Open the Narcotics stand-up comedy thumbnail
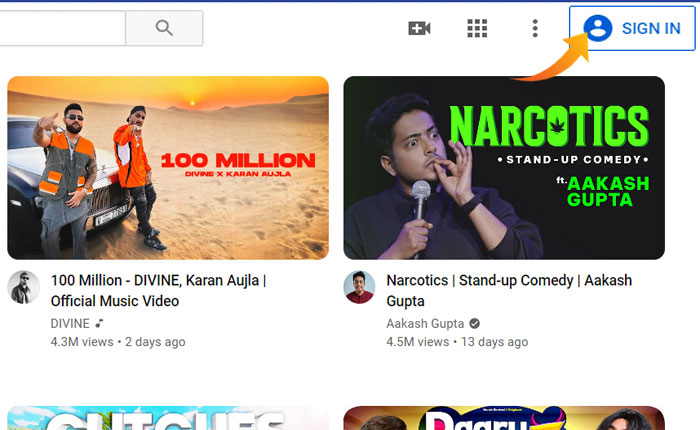The image size is (700, 430). (504, 168)
